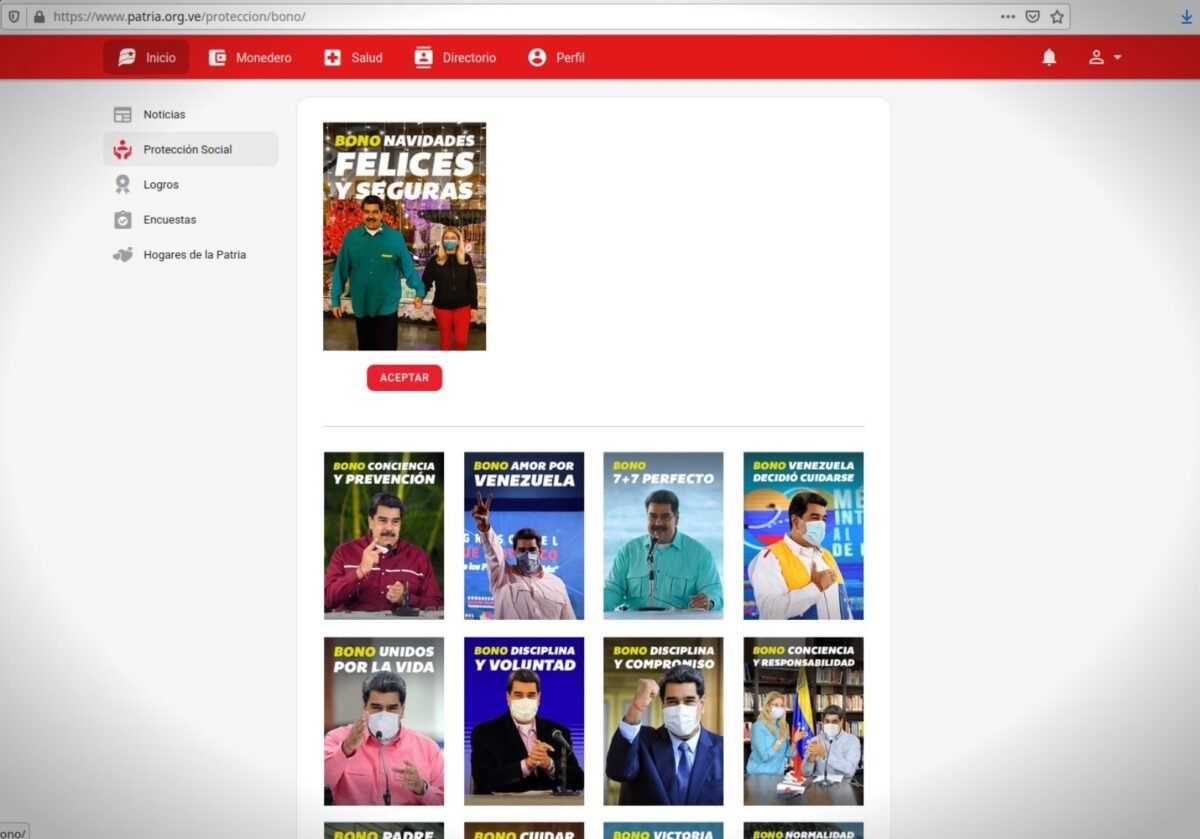Click the Logros medal icon
This screenshot has height=839, width=1200.
[122, 185]
